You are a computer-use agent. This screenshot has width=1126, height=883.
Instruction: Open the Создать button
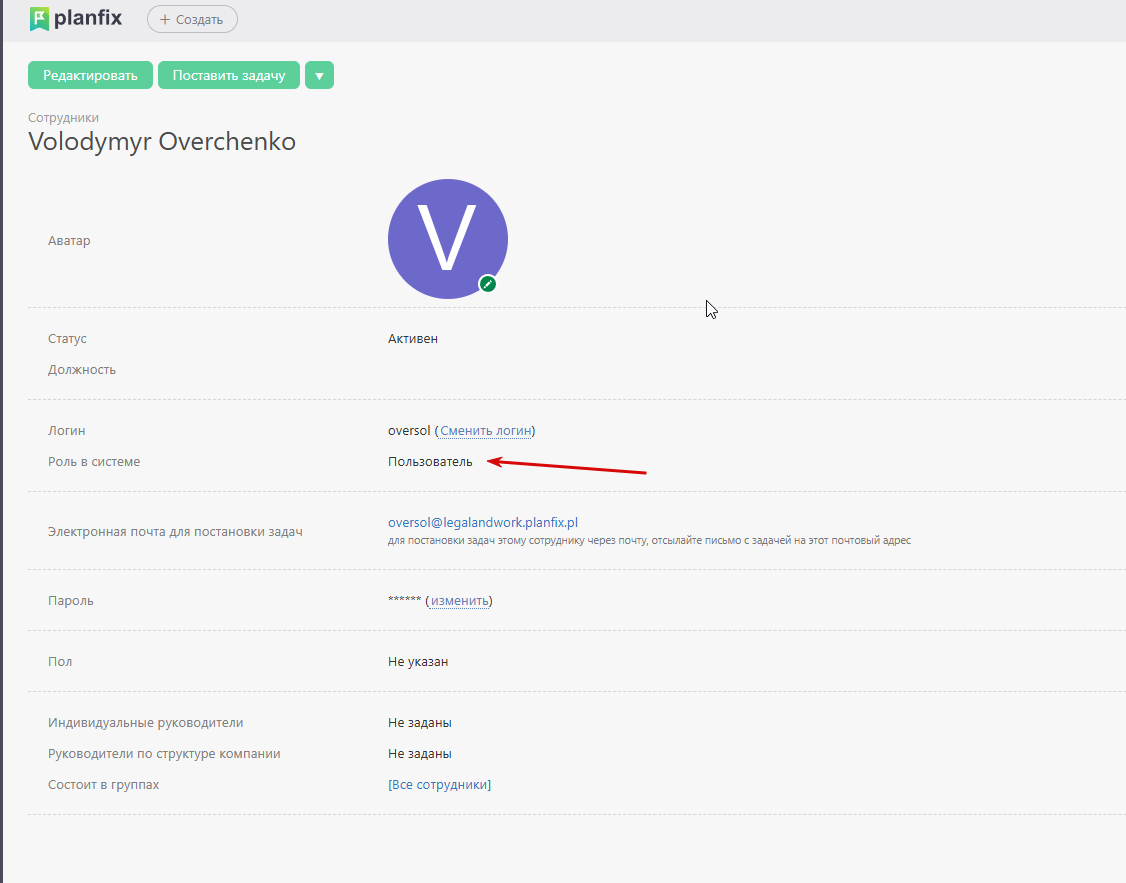pyautogui.click(x=192, y=19)
